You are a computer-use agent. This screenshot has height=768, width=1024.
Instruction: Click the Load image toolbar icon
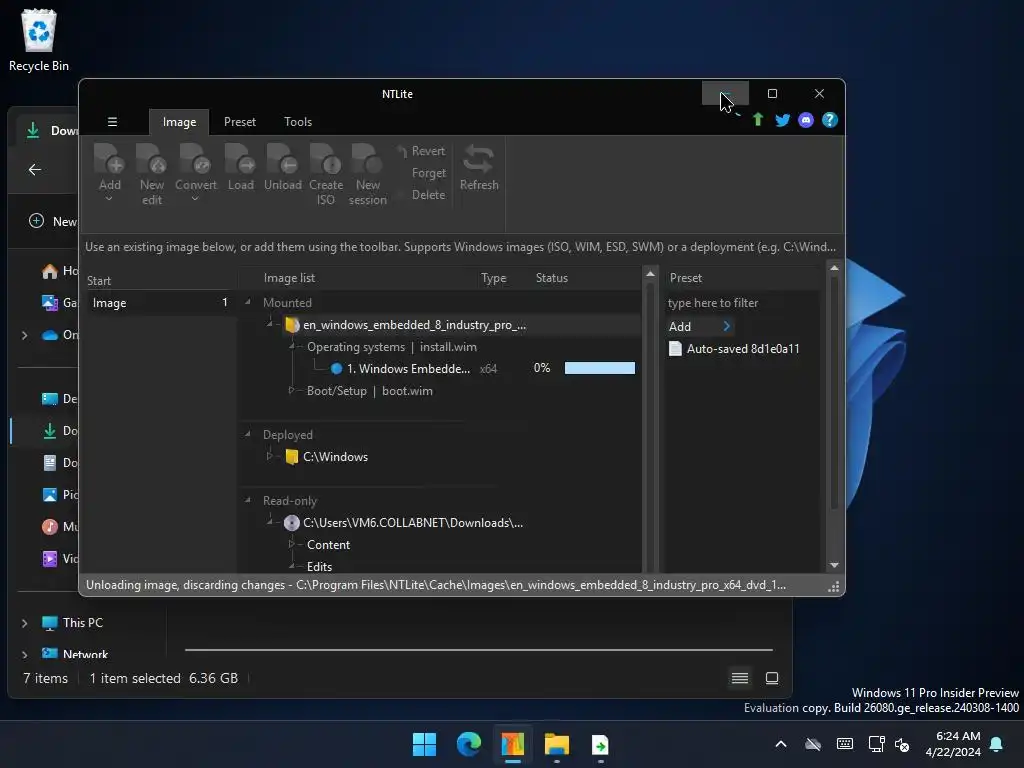coord(240,160)
